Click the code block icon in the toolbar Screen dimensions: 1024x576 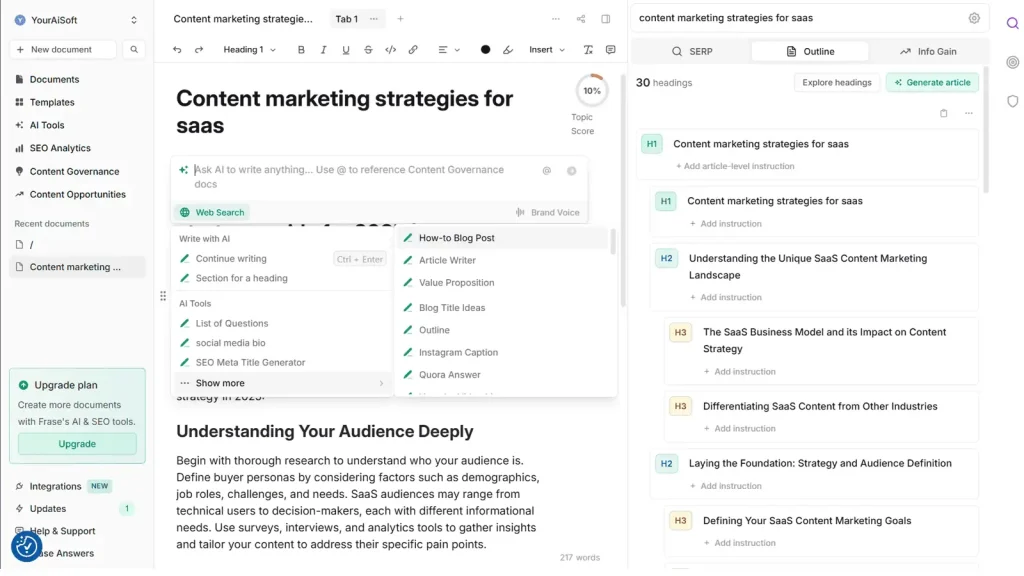click(x=390, y=50)
